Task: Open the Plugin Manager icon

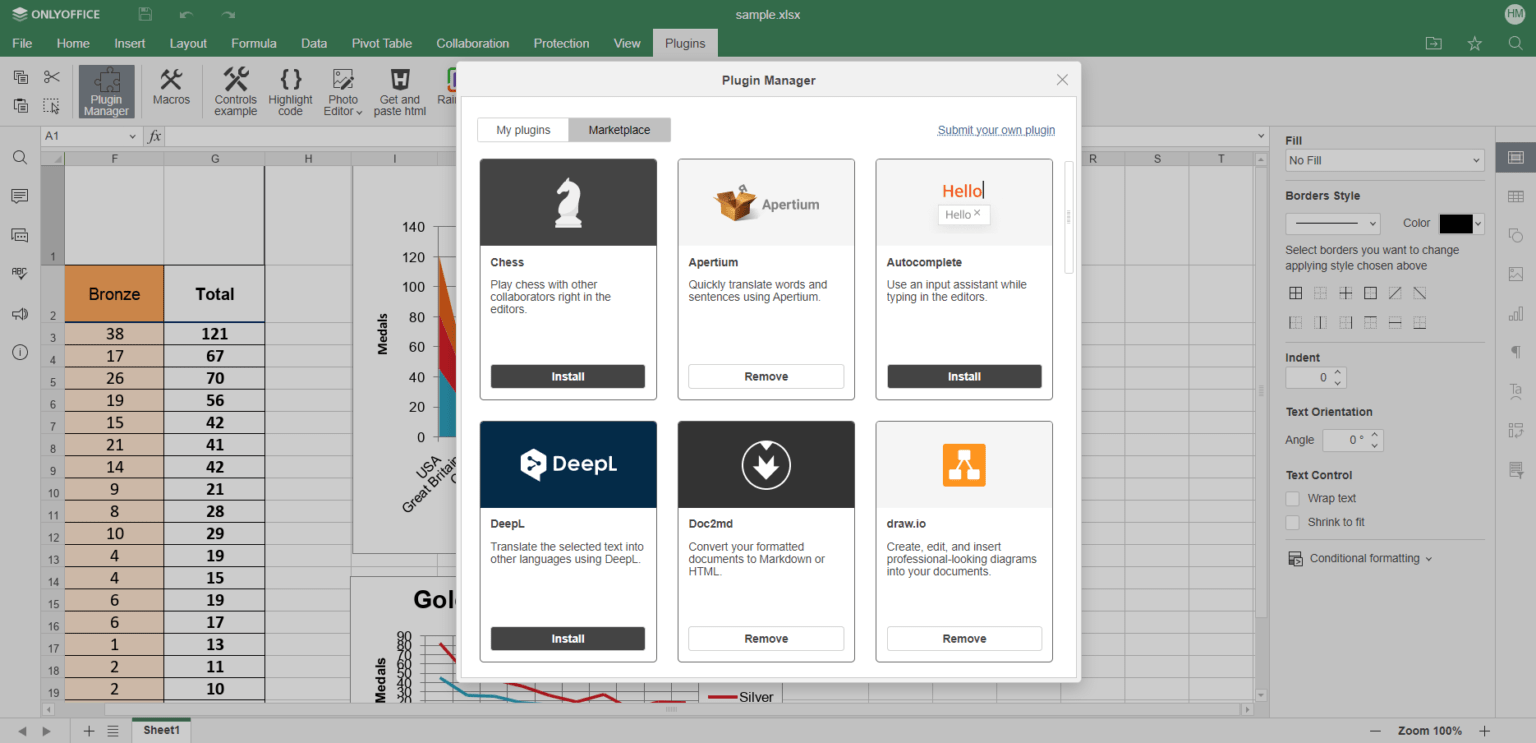Action: pos(106,90)
